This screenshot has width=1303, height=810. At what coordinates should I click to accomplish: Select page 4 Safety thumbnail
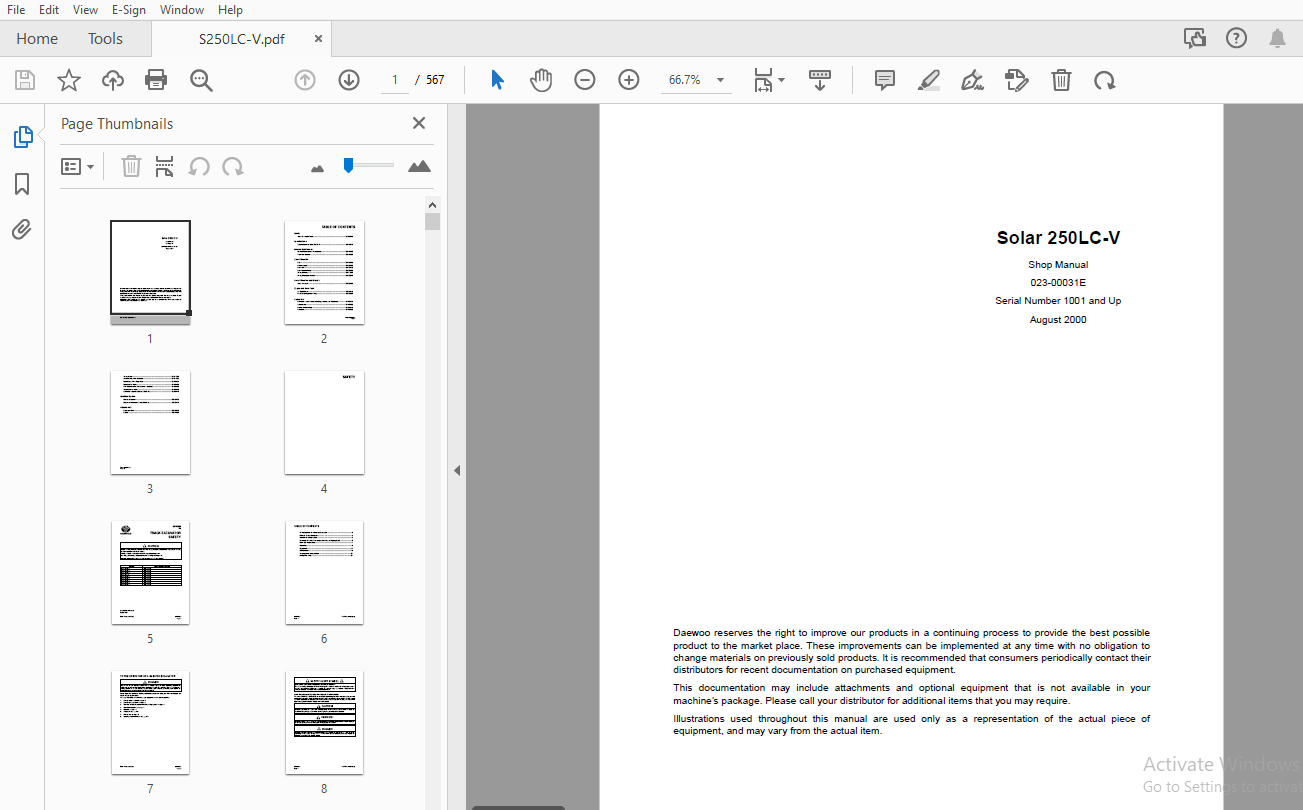pos(324,422)
